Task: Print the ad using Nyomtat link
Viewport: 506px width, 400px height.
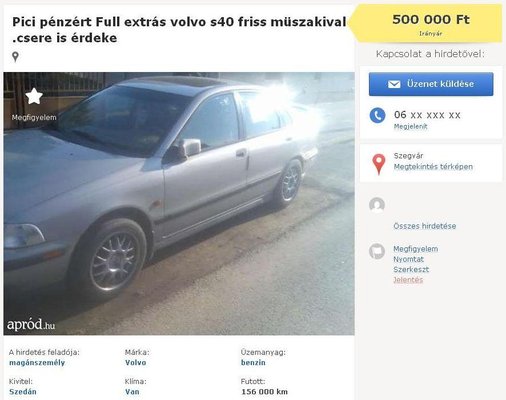Action: coord(408,259)
